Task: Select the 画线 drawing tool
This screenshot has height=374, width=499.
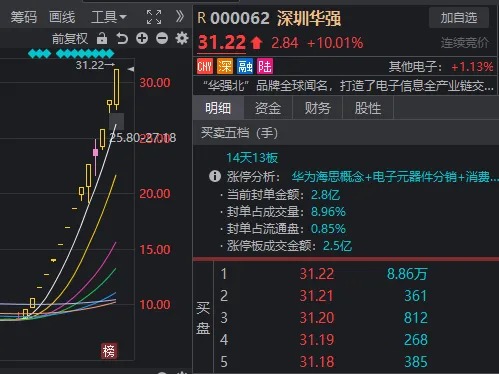Action: 62,17
